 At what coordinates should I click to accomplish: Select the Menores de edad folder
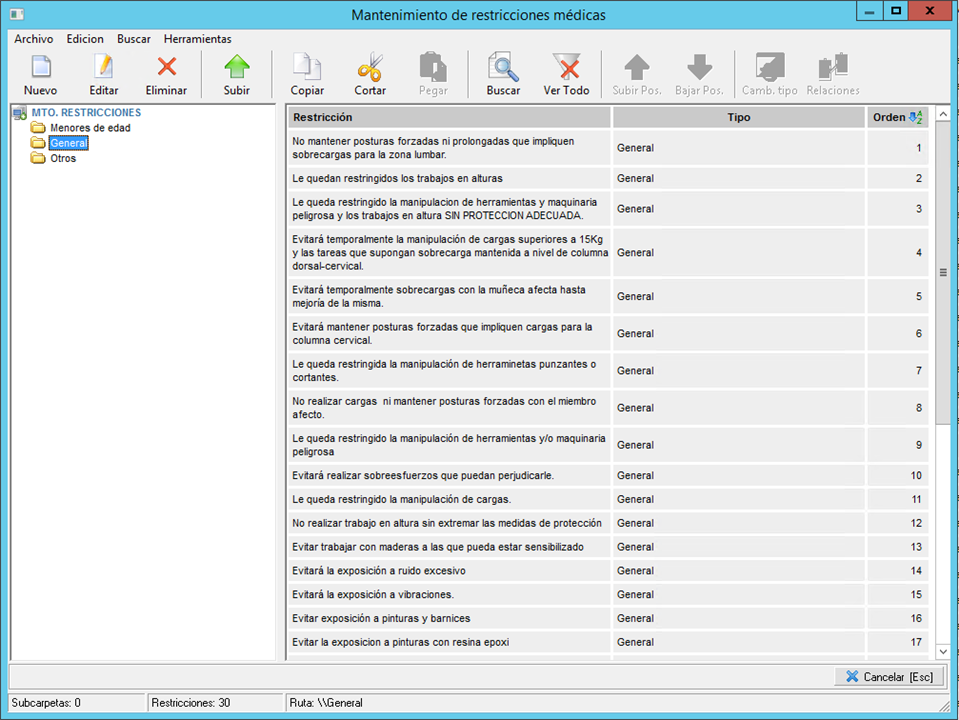[x=90, y=128]
